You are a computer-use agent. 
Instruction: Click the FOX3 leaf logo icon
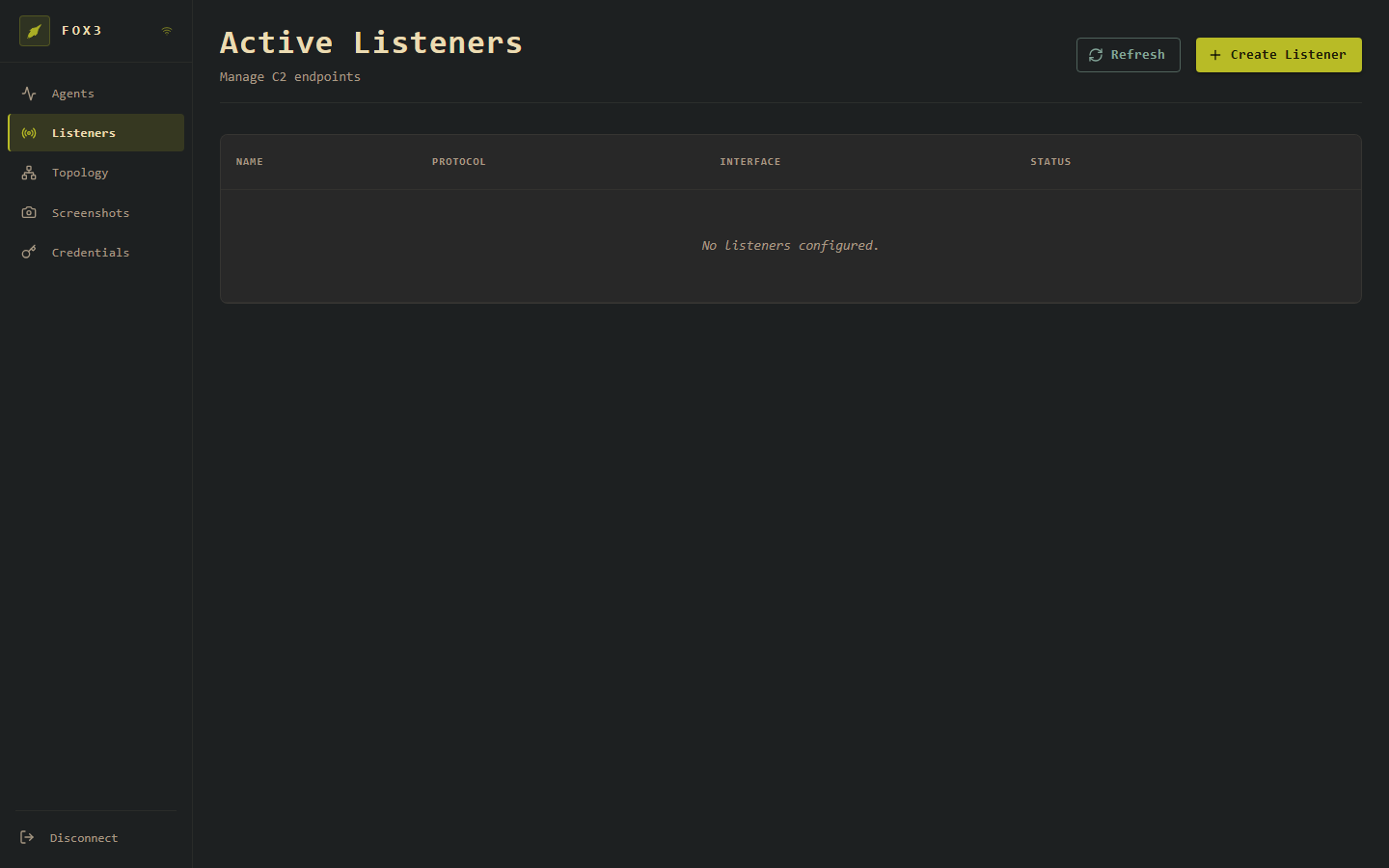[35, 31]
